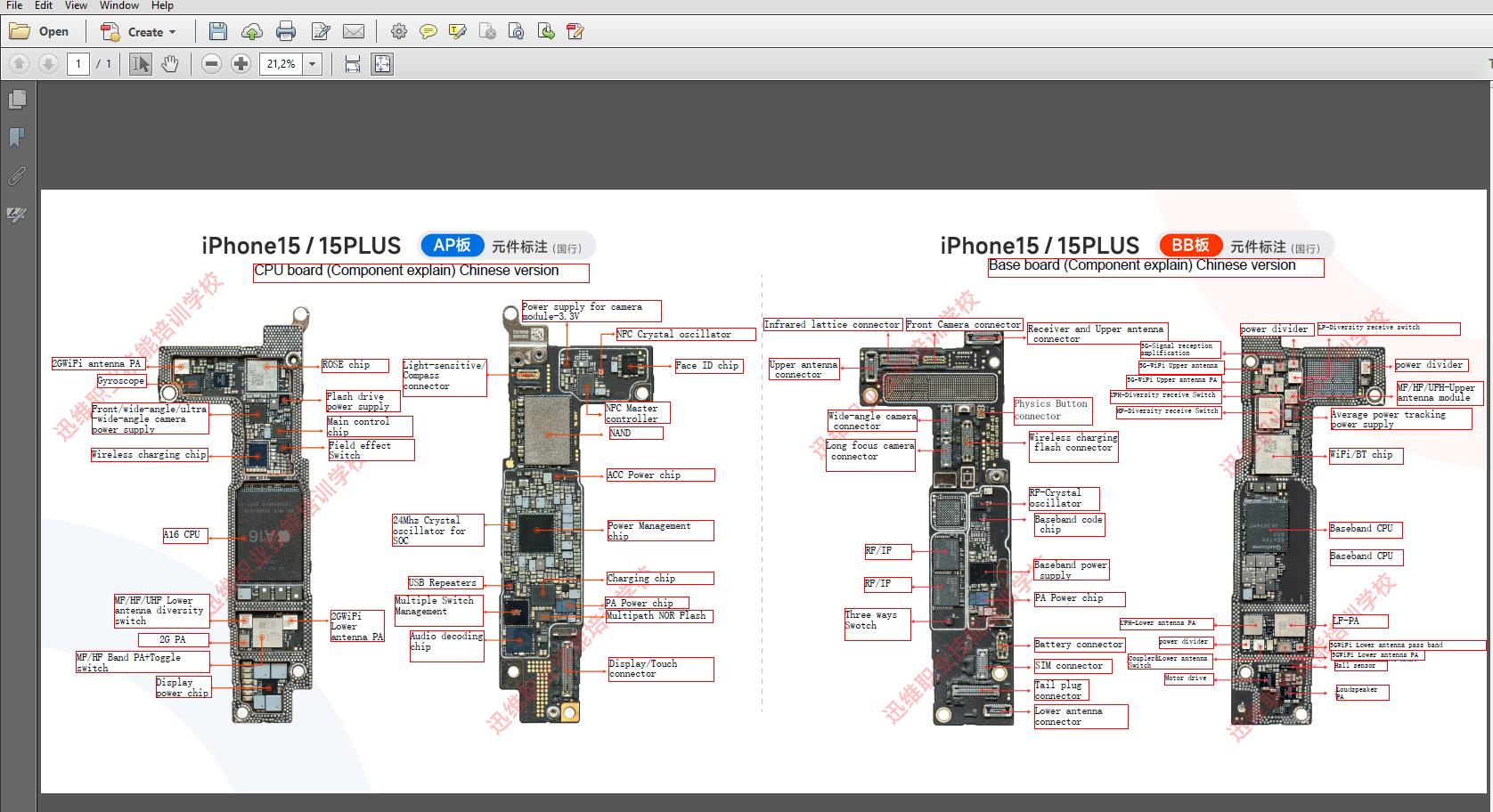Expand the Create dropdown menu
Screen dimensions: 1493x812
click(172, 32)
